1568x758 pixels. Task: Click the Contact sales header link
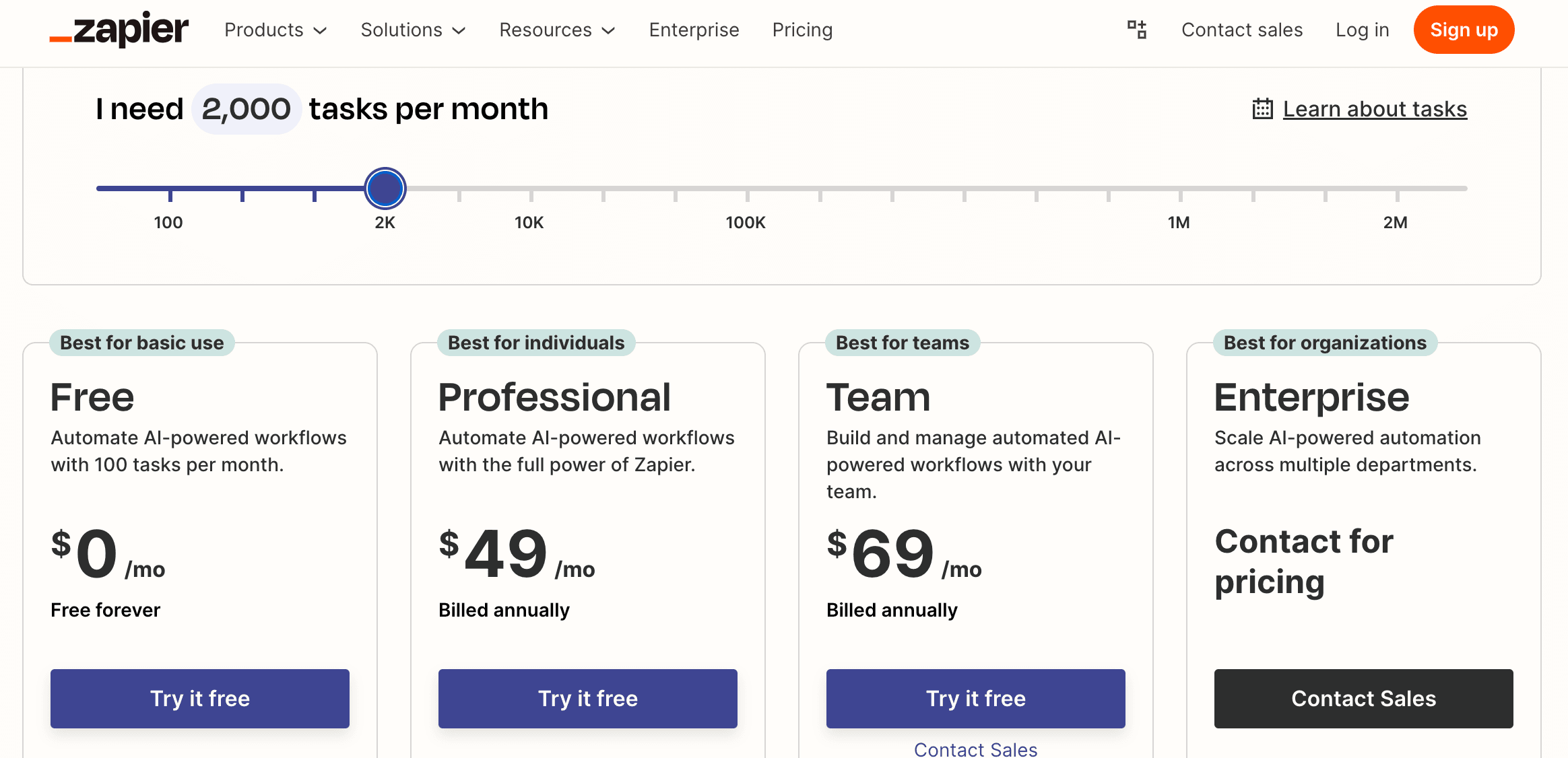click(x=1242, y=30)
